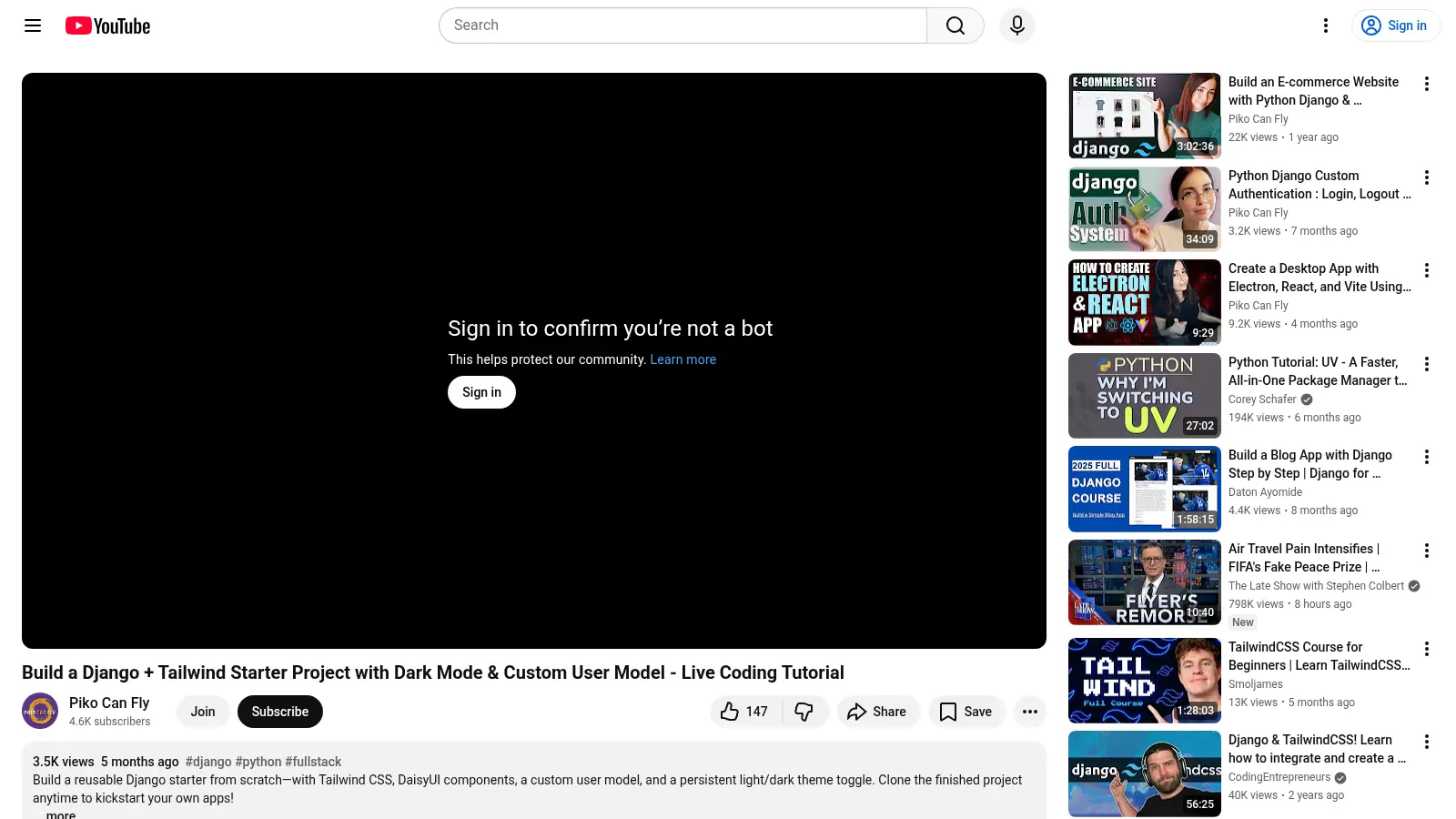Click the 'New' badge on Late Show video
Image resolution: width=1456 pixels, height=819 pixels.
pos(1243,622)
